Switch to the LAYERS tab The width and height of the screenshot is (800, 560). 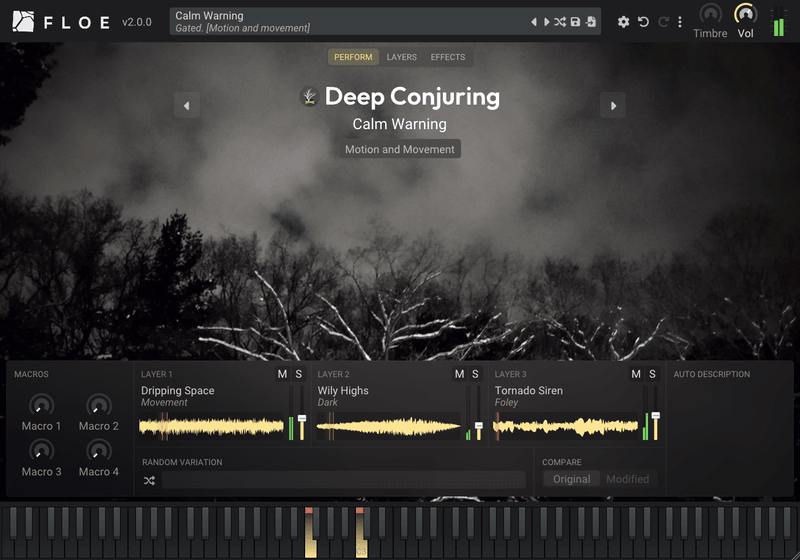click(402, 57)
